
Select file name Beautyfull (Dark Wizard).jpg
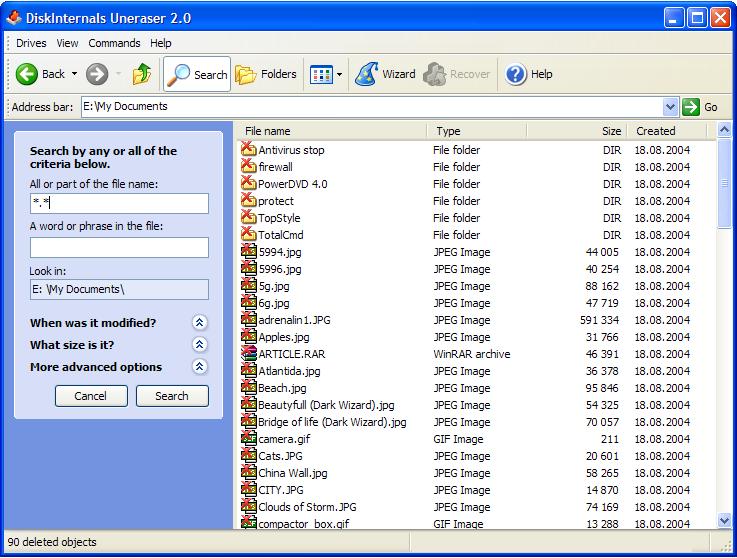326,405
